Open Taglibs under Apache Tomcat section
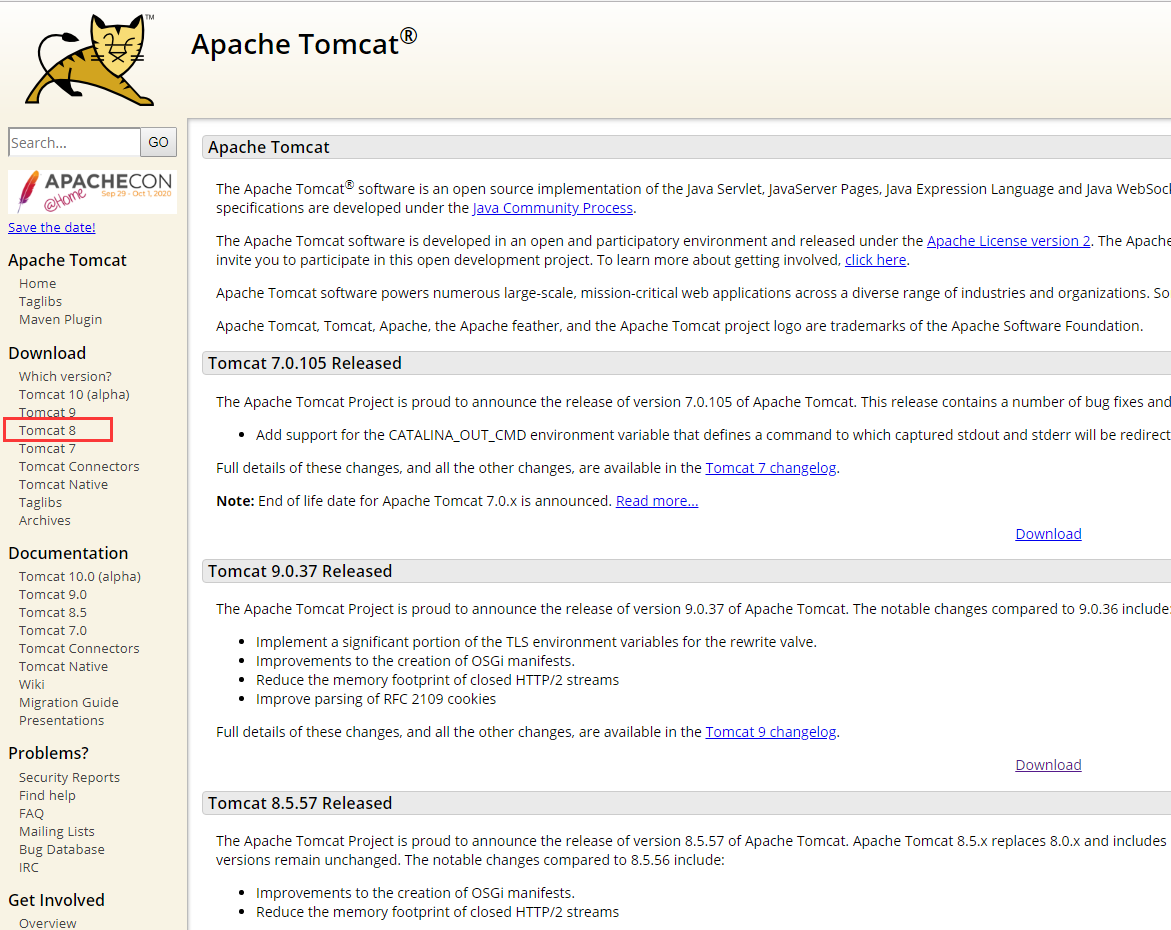The height and width of the screenshot is (930, 1171). pyautogui.click(x=40, y=301)
